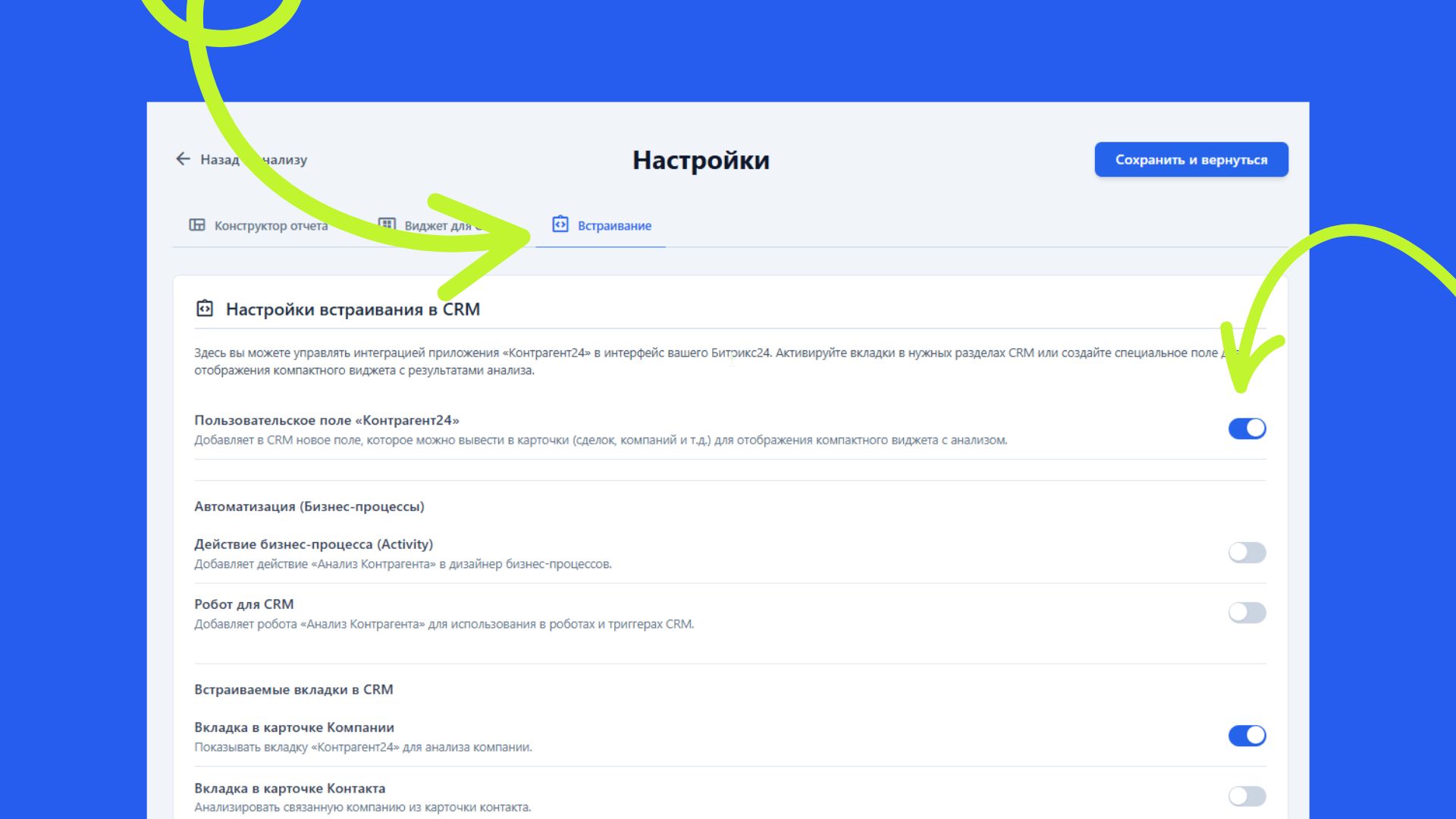
Task: Click the Встраивание tab embed icon
Action: (x=560, y=224)
